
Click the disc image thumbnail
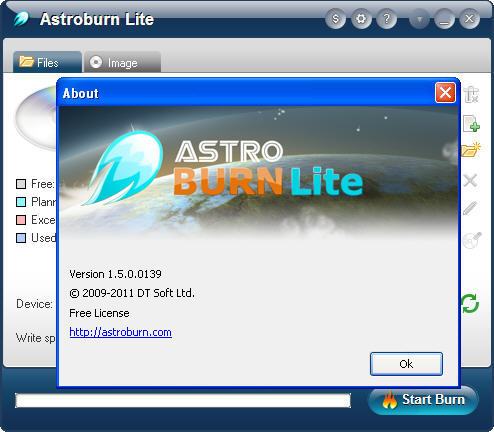coord(35,117)
